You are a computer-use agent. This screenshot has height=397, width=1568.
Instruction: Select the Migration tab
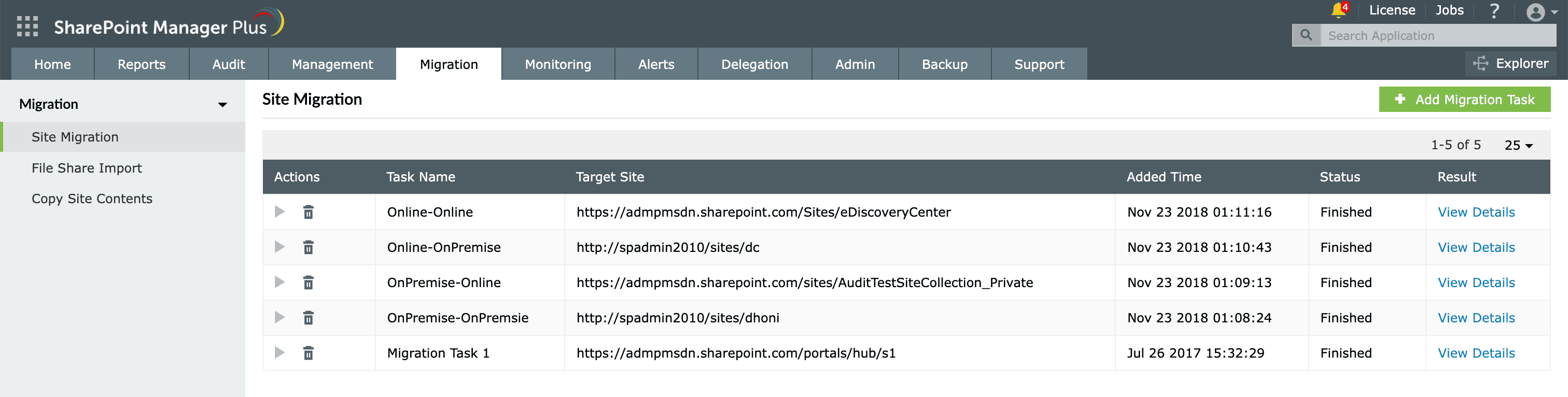pos(449,64)
